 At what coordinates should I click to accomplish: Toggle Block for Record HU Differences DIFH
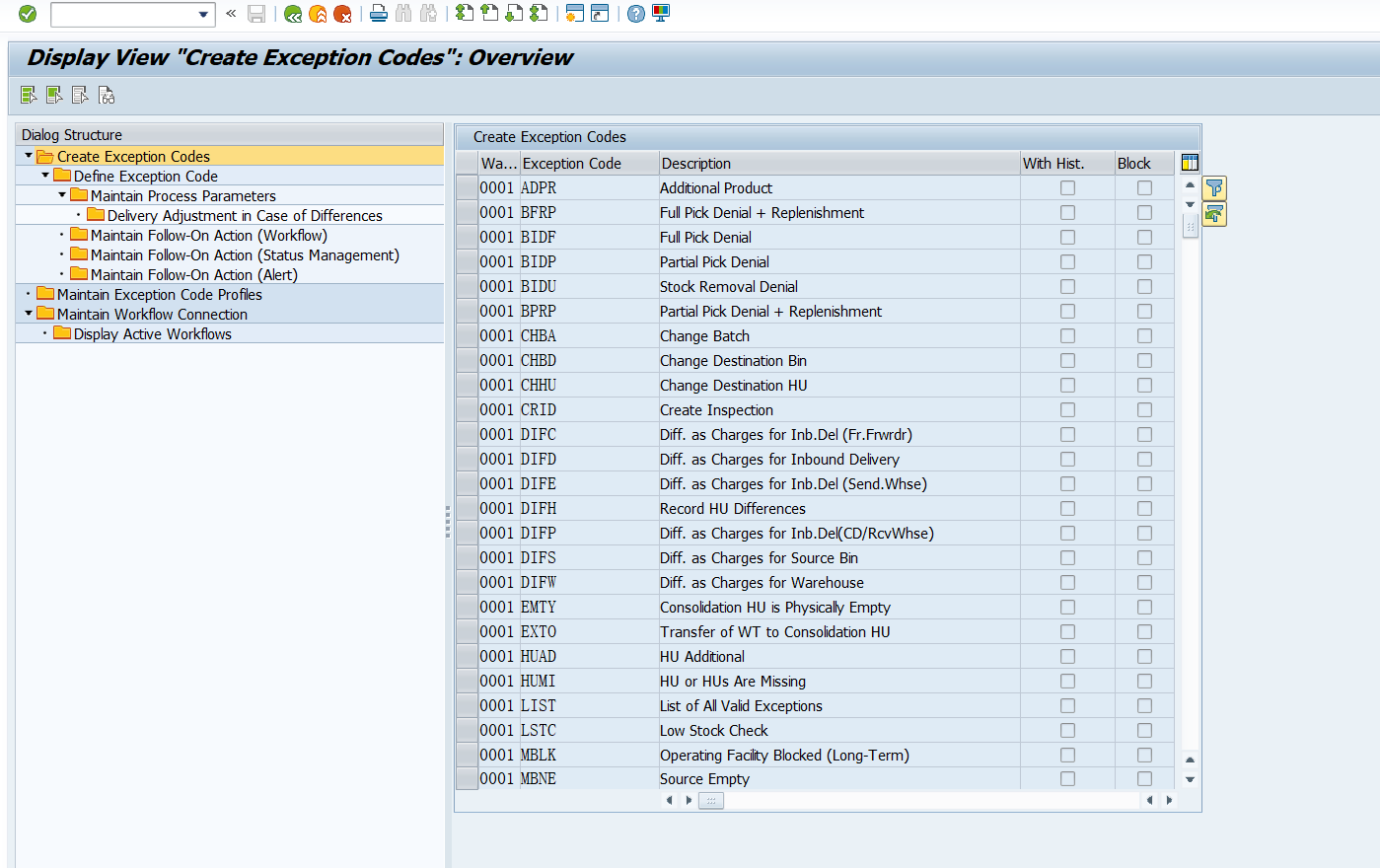coord(1144,508)
